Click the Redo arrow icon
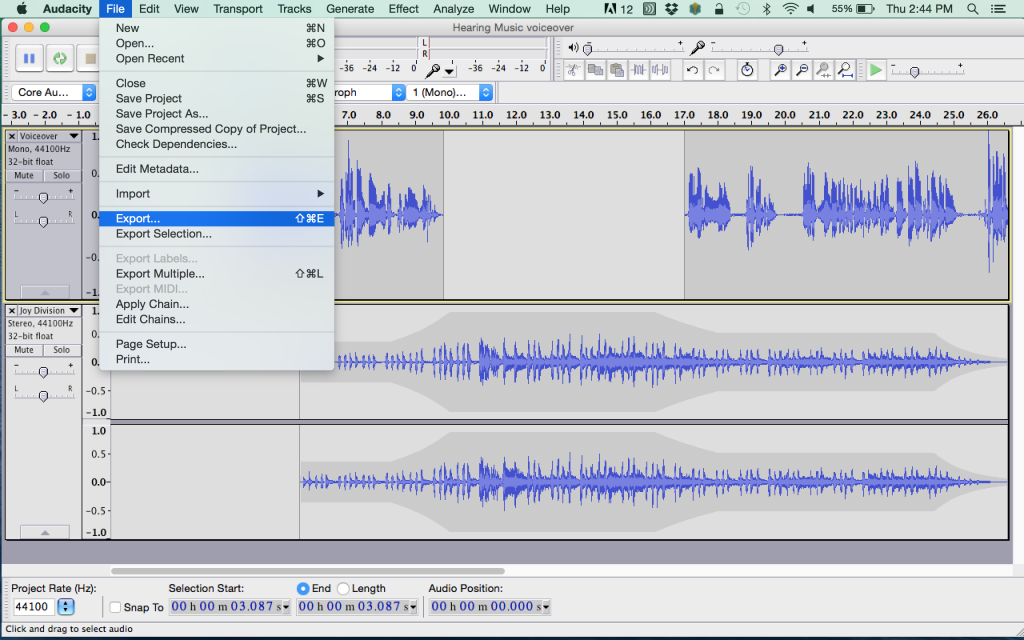 pos(714,70)
